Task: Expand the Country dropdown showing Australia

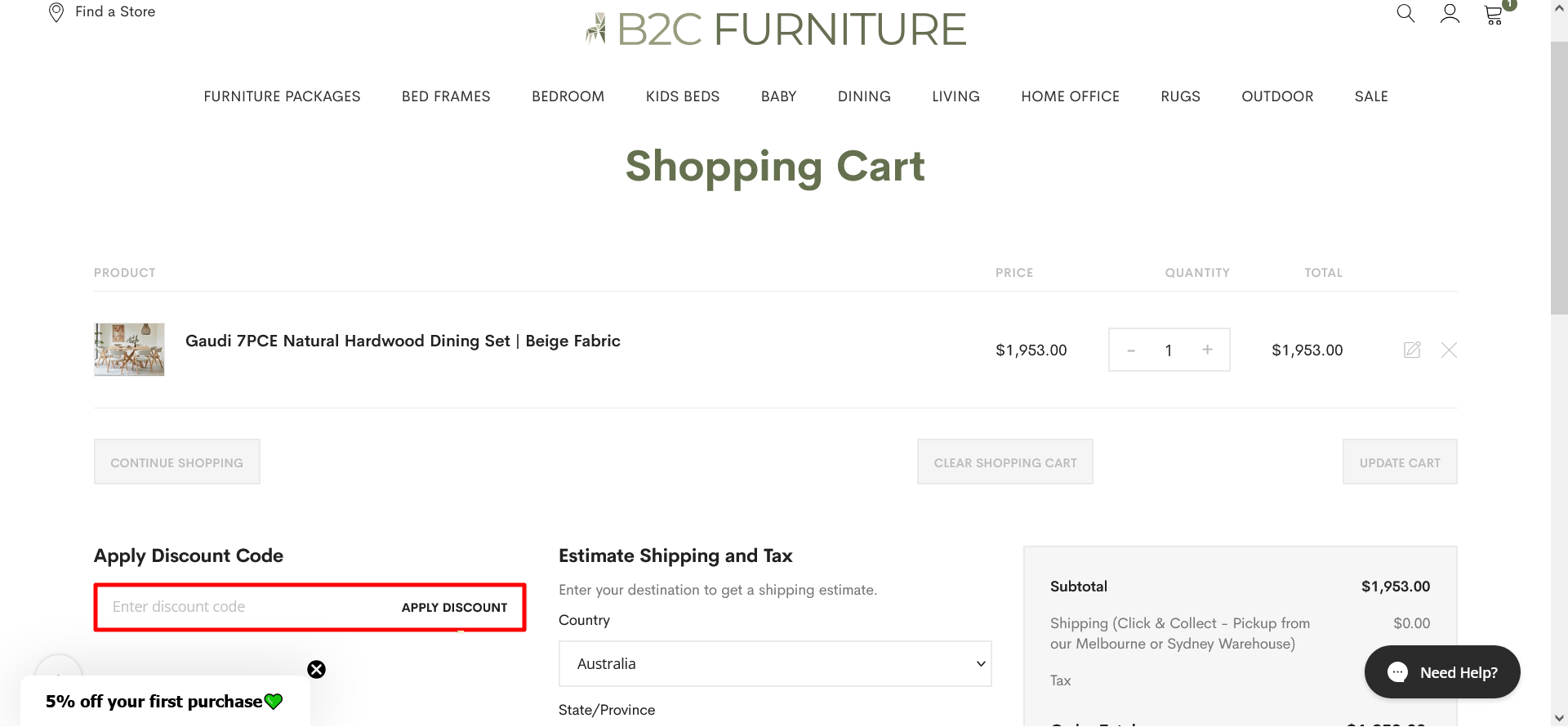Action: point(775,664)
